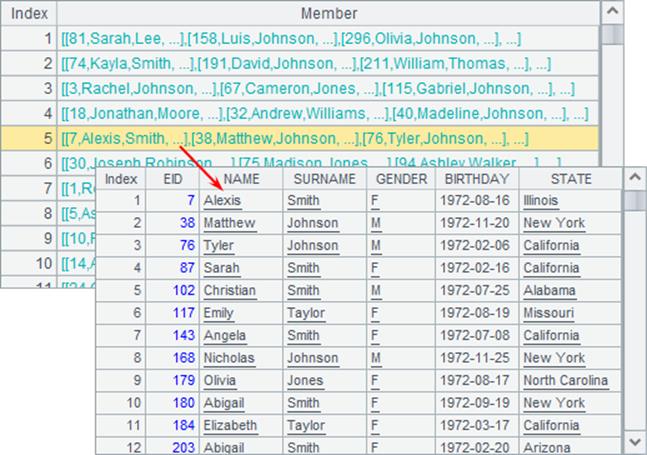Image resolution: width=647 pixels, height=455 pixels.
Task: Click birthday cell 1972-09-19
Action: pyautogui.click(x=475, y=403)
